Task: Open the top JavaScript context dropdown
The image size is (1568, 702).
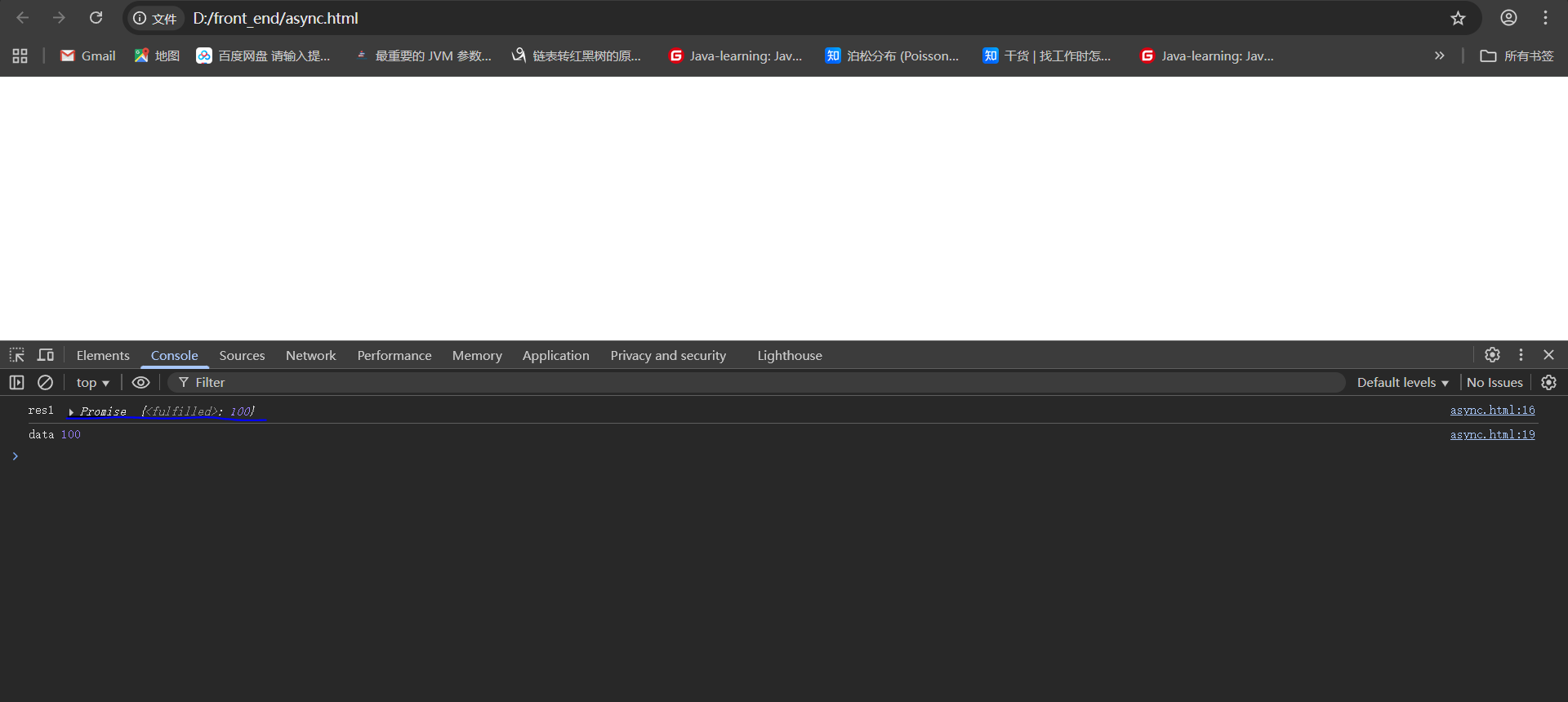Action: click(x=92, y=382)
